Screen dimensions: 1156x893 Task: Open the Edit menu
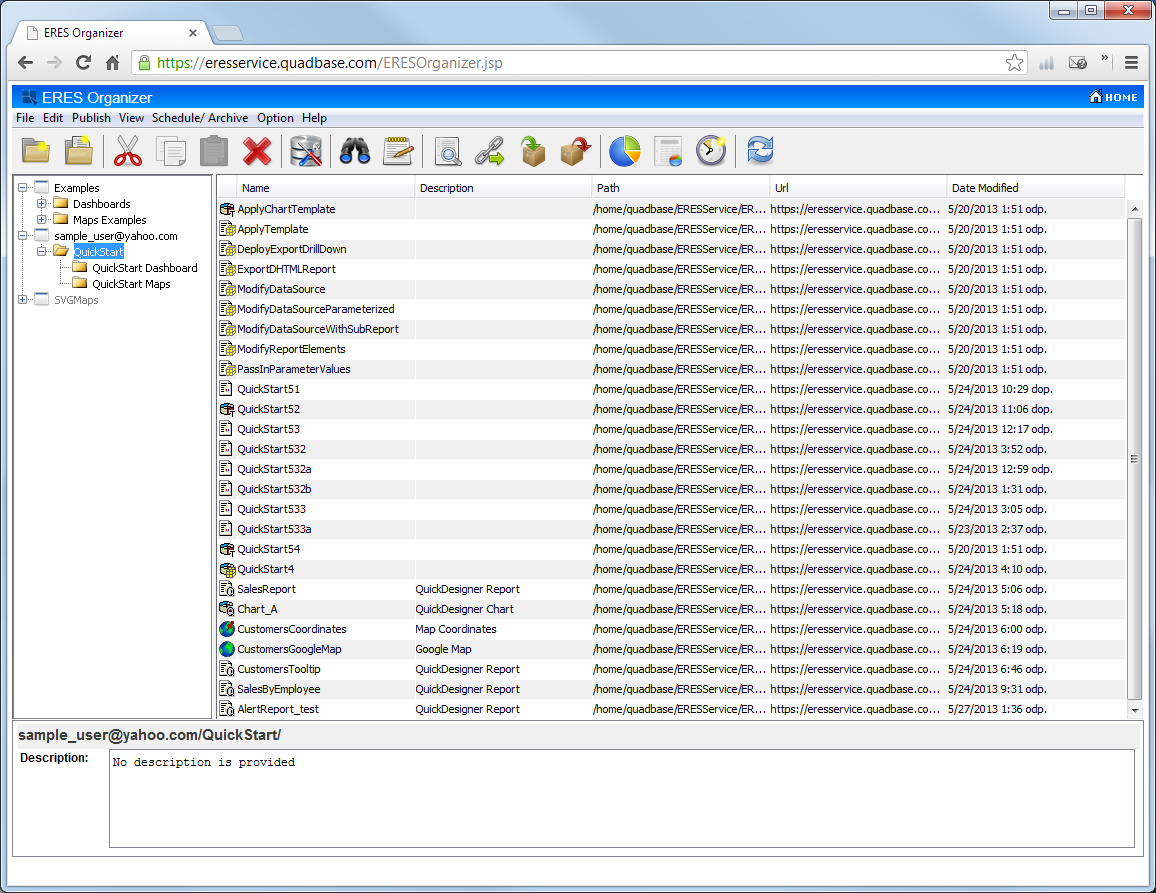click(52, 118)
